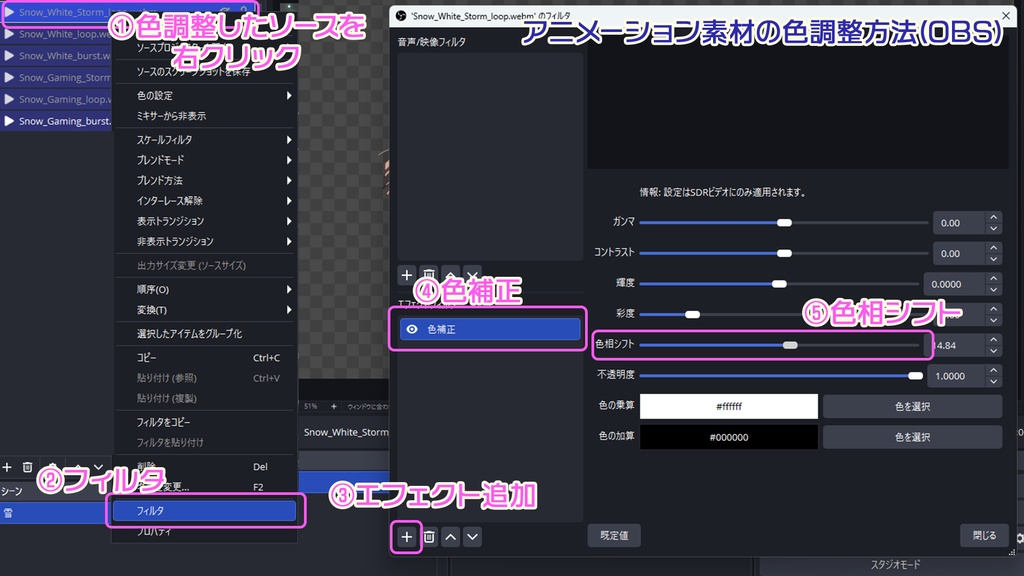Click the スタジオモード button
Screen dimensions: 1024x576
(895, 565)
